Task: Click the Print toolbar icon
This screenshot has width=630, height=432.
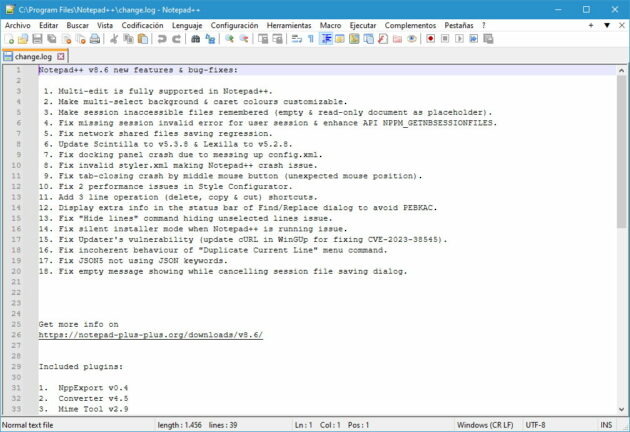Action: point(94,39)
